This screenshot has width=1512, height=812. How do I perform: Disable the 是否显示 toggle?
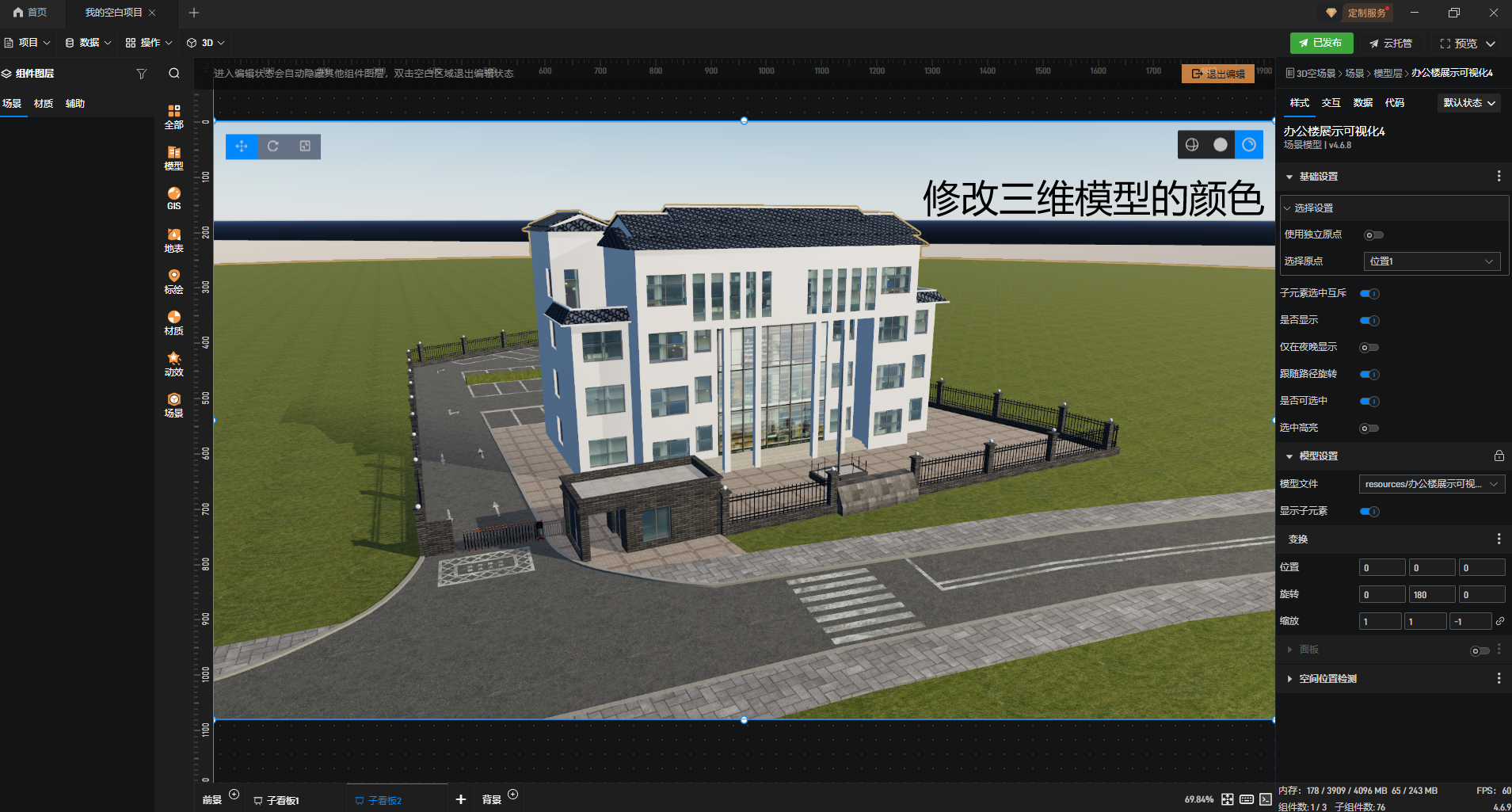pyautogui.click(x=1370, y=320)
